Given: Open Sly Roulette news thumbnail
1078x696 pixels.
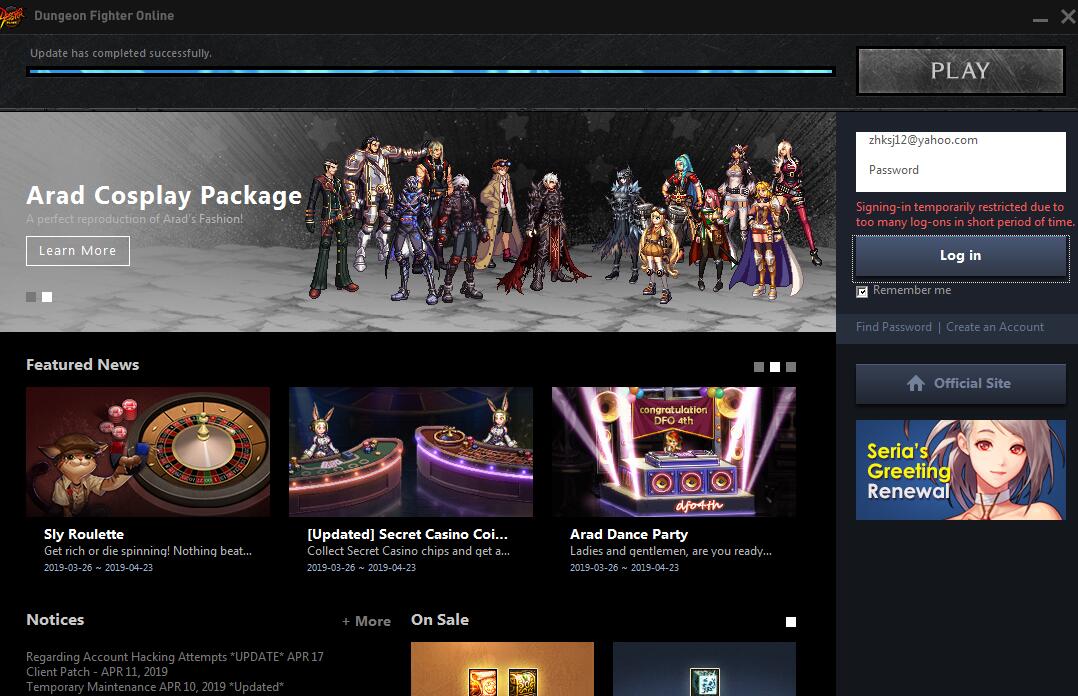Looking at the screenshot, I should coord(148,452).
